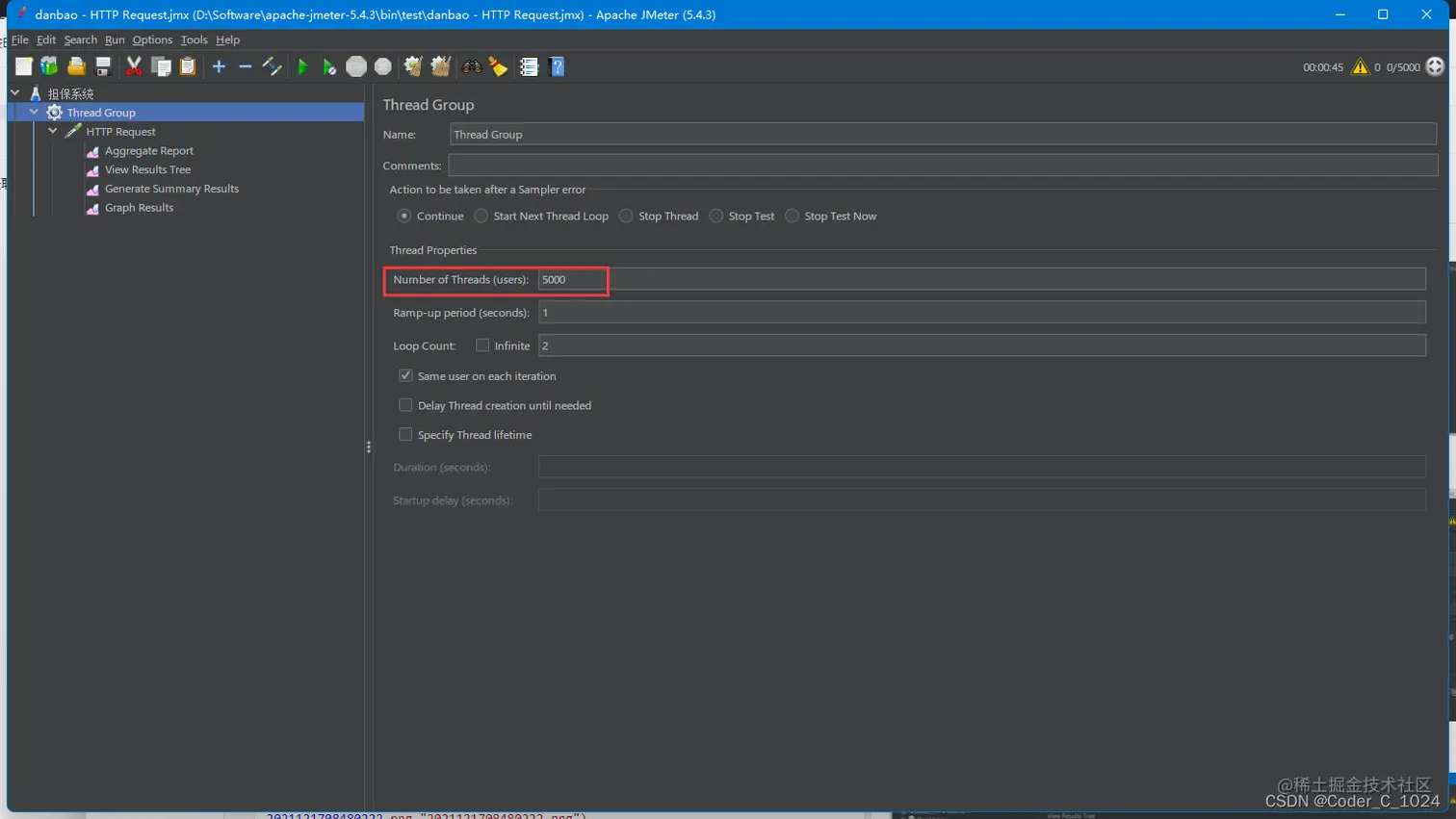The height and width of the screenshot is (819, 1456).
Task: Collapse the Thread Group tree node
Action: pos(34,113)
